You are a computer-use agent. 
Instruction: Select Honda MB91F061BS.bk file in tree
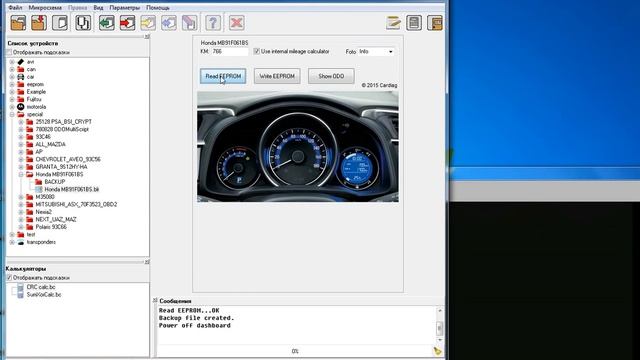pyautogui.click(x=71, y=189)
